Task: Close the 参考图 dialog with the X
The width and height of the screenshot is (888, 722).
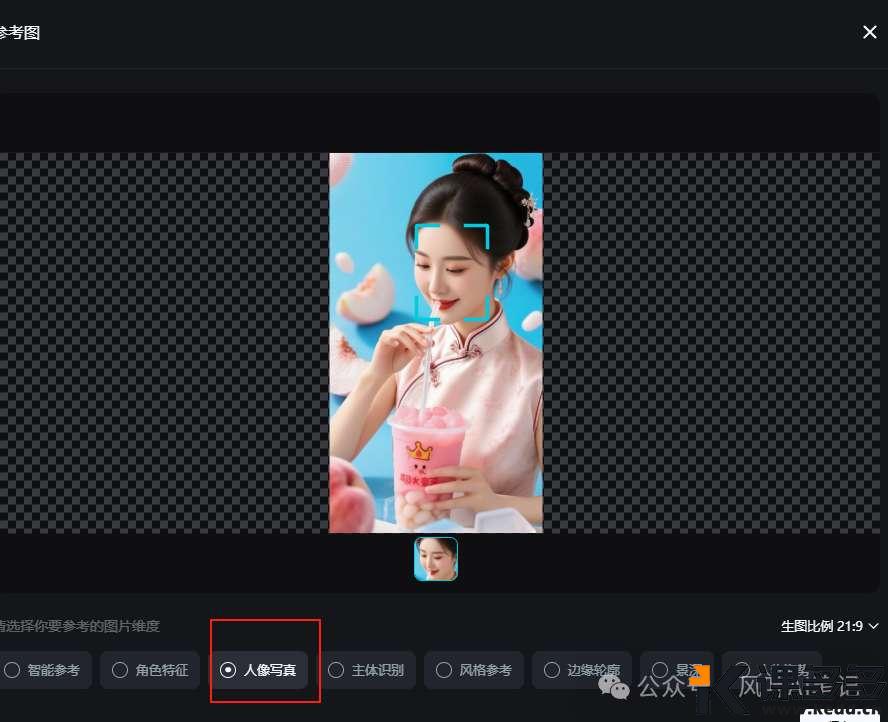Action: pos(869,32)
